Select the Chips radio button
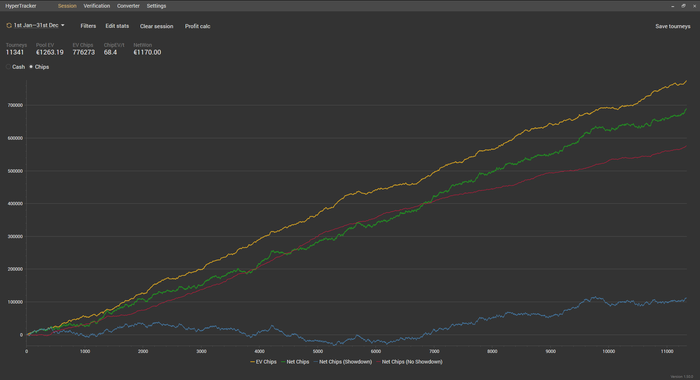Viewport: 700px width, 380px height. pyautogui.click(x=31, y=67)
